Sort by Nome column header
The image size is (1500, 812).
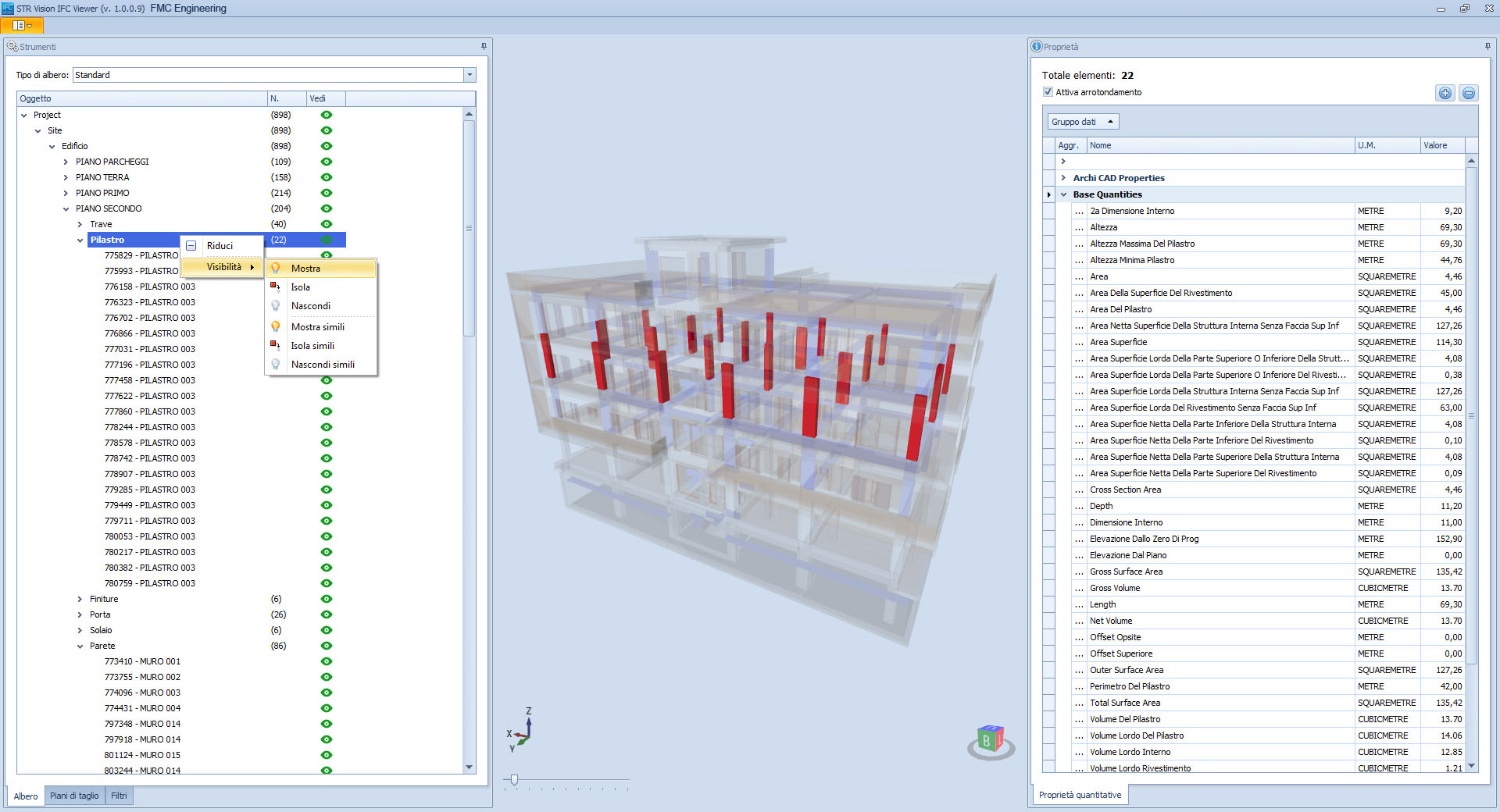pos(1220,145)
